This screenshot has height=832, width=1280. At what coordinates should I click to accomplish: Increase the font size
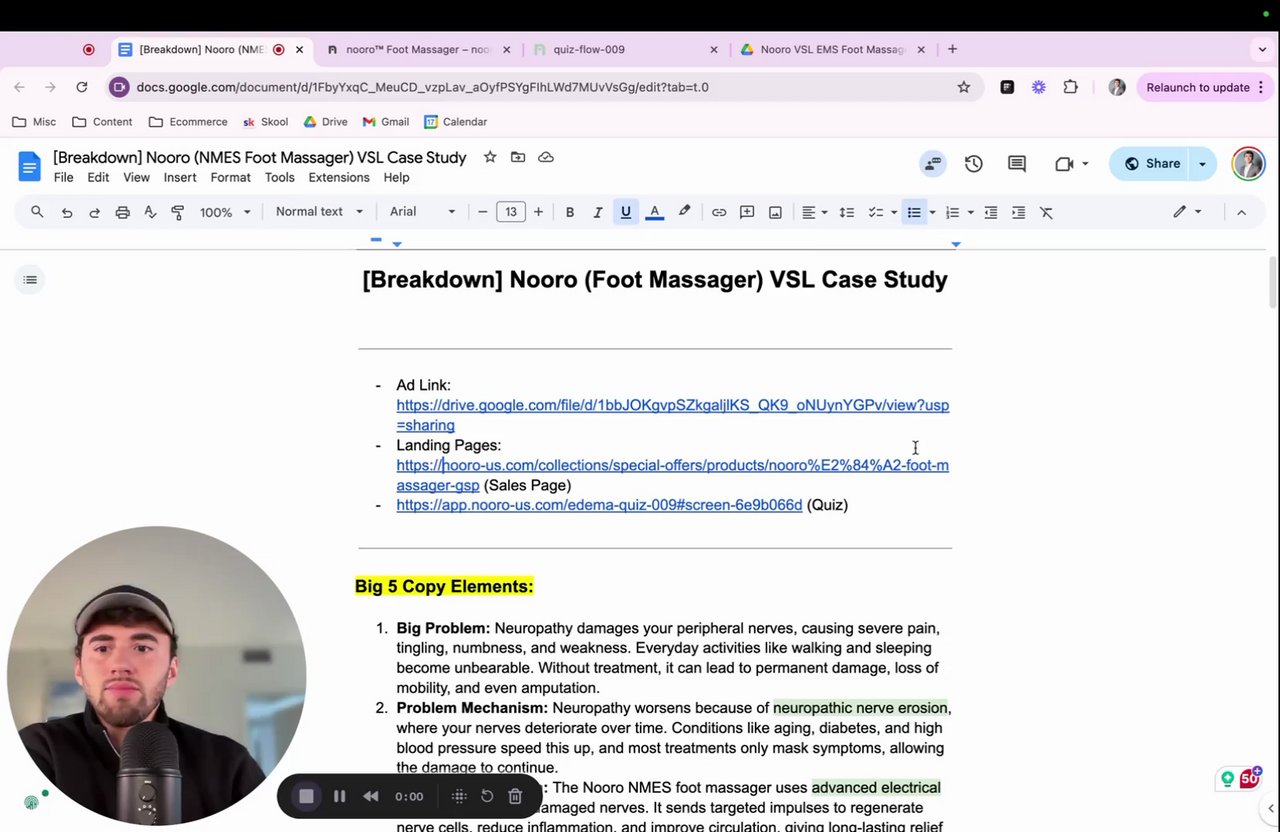538,212
